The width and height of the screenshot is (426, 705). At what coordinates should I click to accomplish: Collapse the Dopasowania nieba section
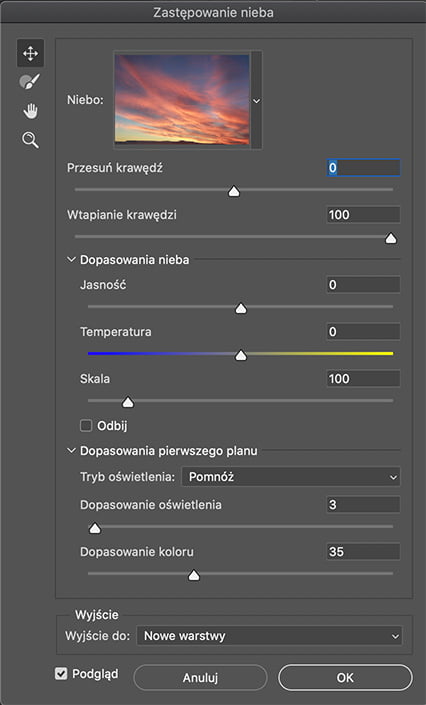click(71, 260)
